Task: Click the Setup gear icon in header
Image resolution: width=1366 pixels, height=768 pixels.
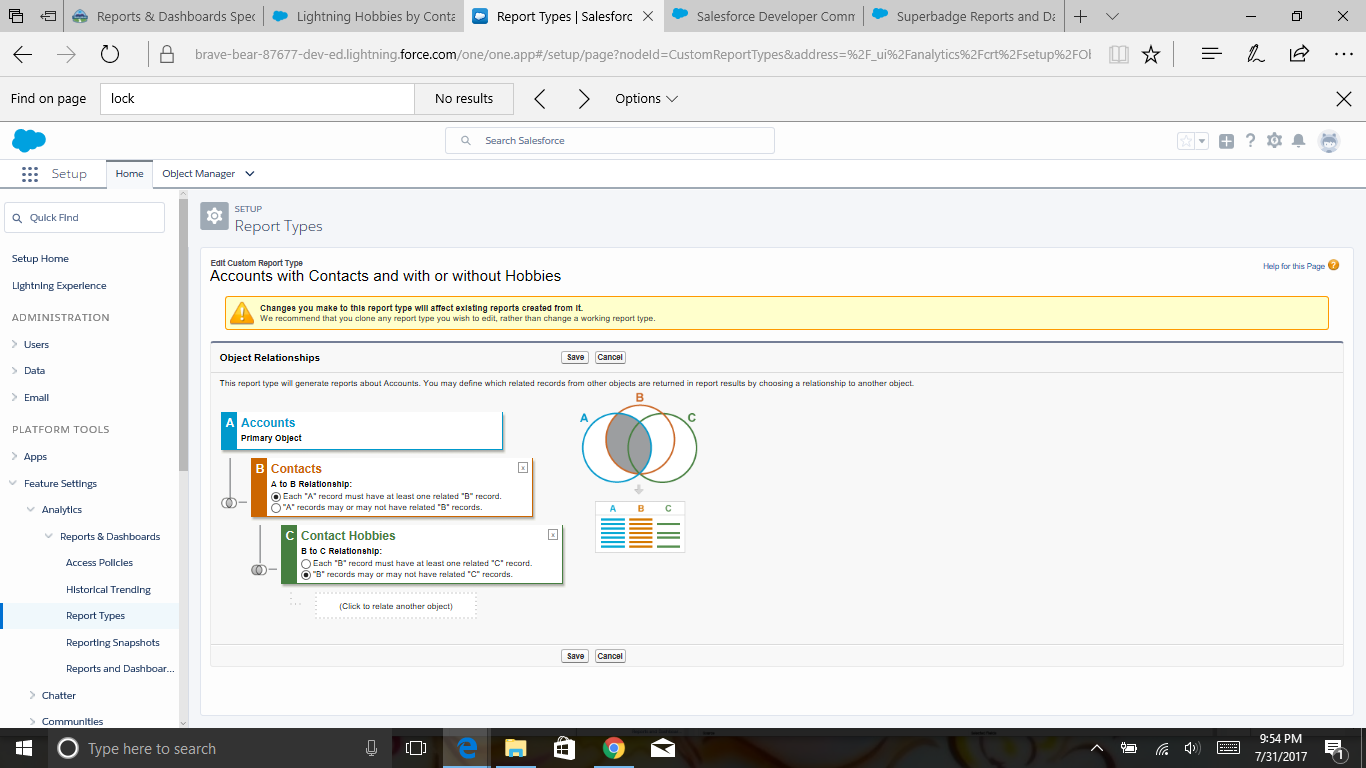Action: click(x=1274, y=141)
